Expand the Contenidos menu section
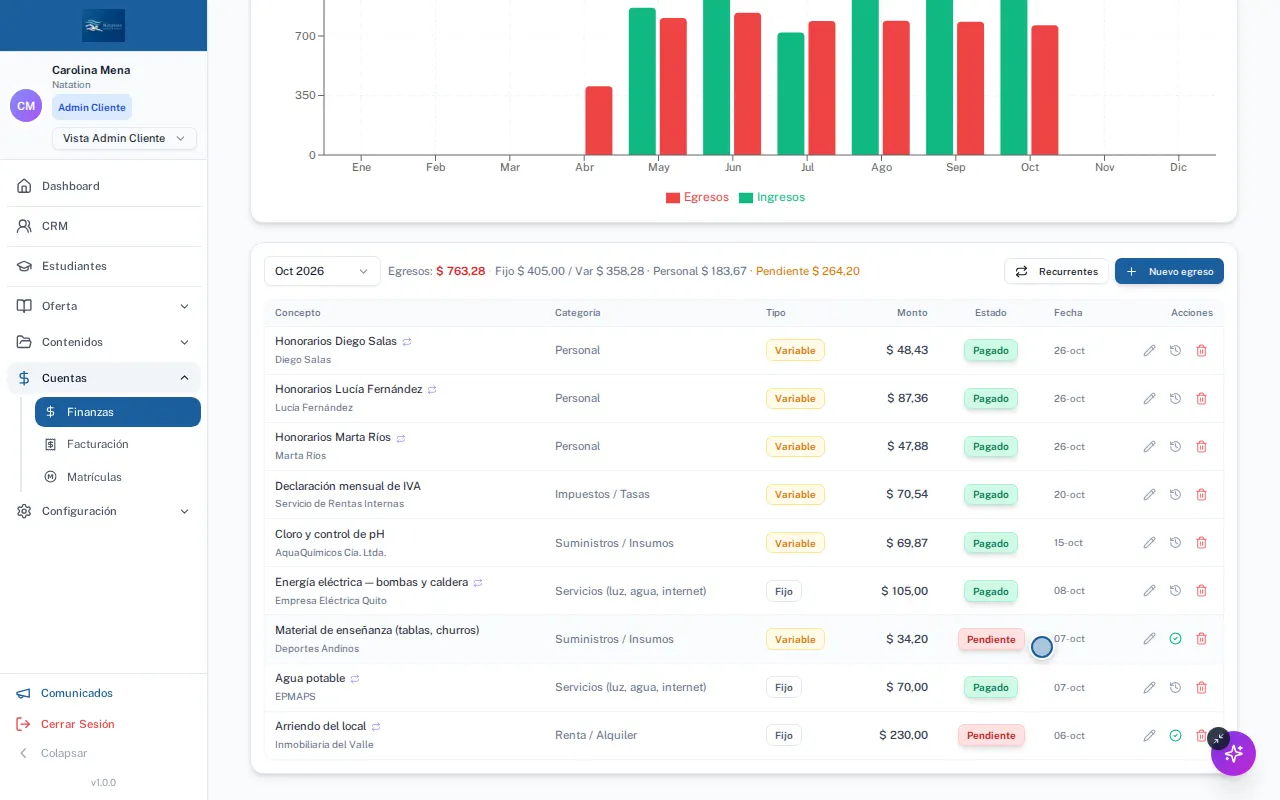Image resolution: width=1280 pixels, height=800 pixels. point(104,342)
